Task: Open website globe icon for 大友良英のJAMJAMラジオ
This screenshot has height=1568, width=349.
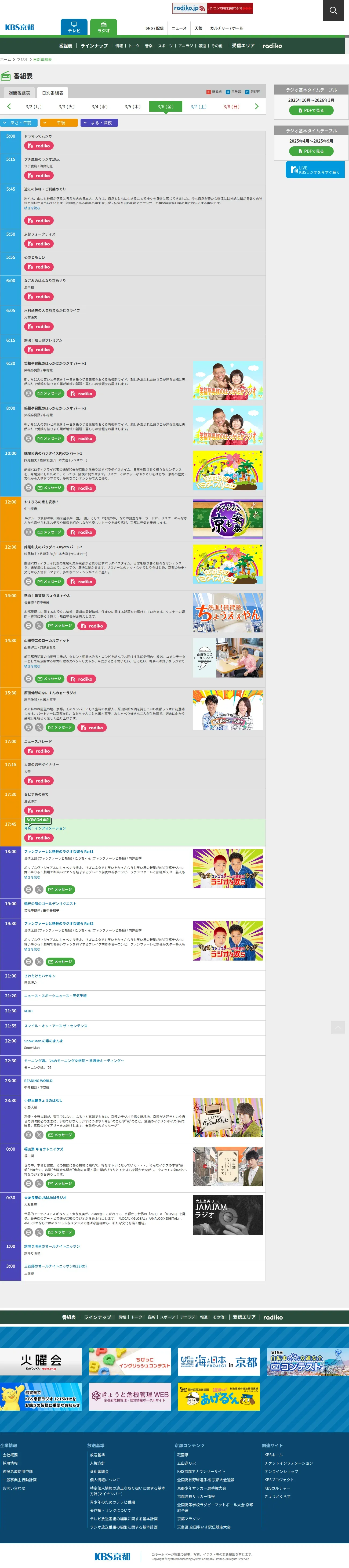Action: pos(28,1232)
